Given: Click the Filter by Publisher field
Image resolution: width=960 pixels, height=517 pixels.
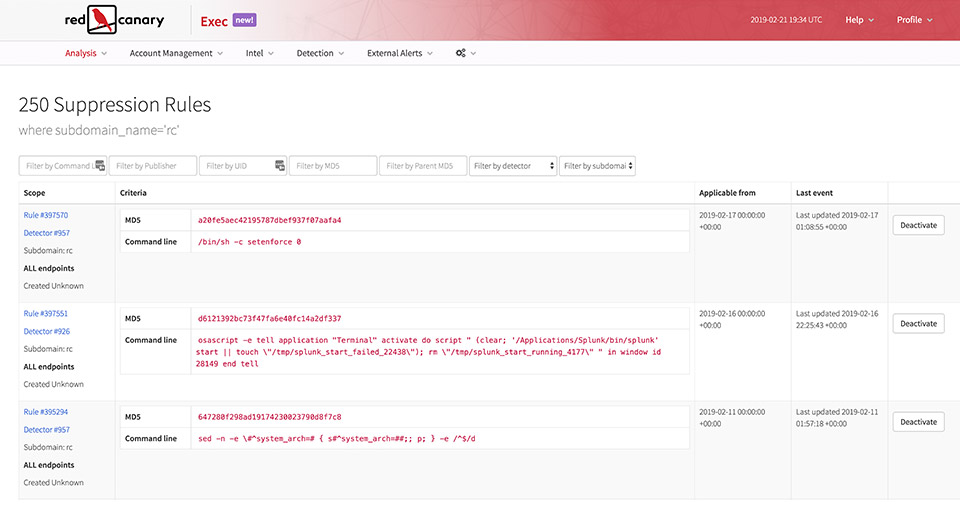Looking at the screenshot, I should click(152, 166).
